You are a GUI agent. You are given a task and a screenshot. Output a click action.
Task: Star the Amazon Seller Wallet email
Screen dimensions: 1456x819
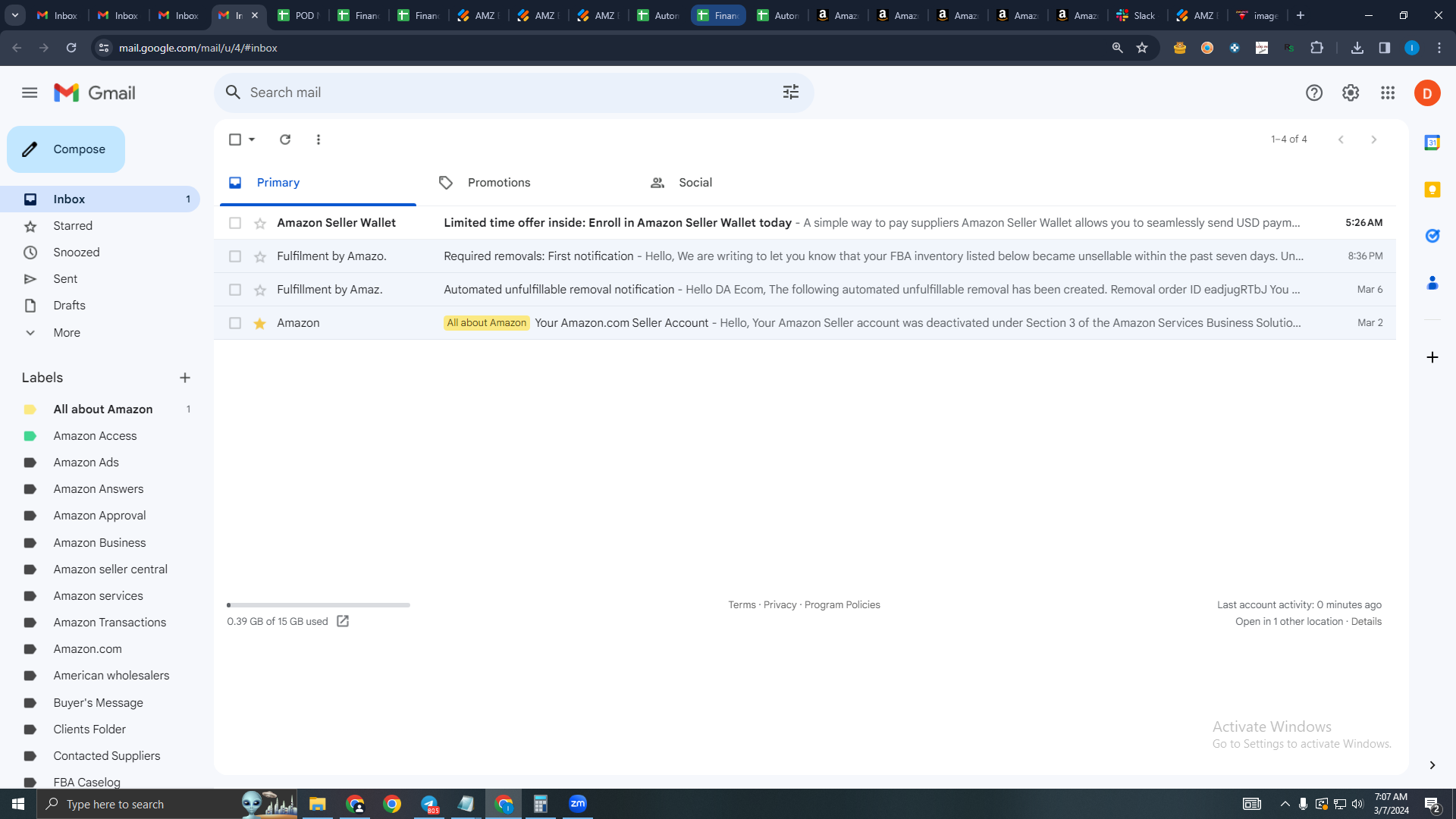(260, 223)
